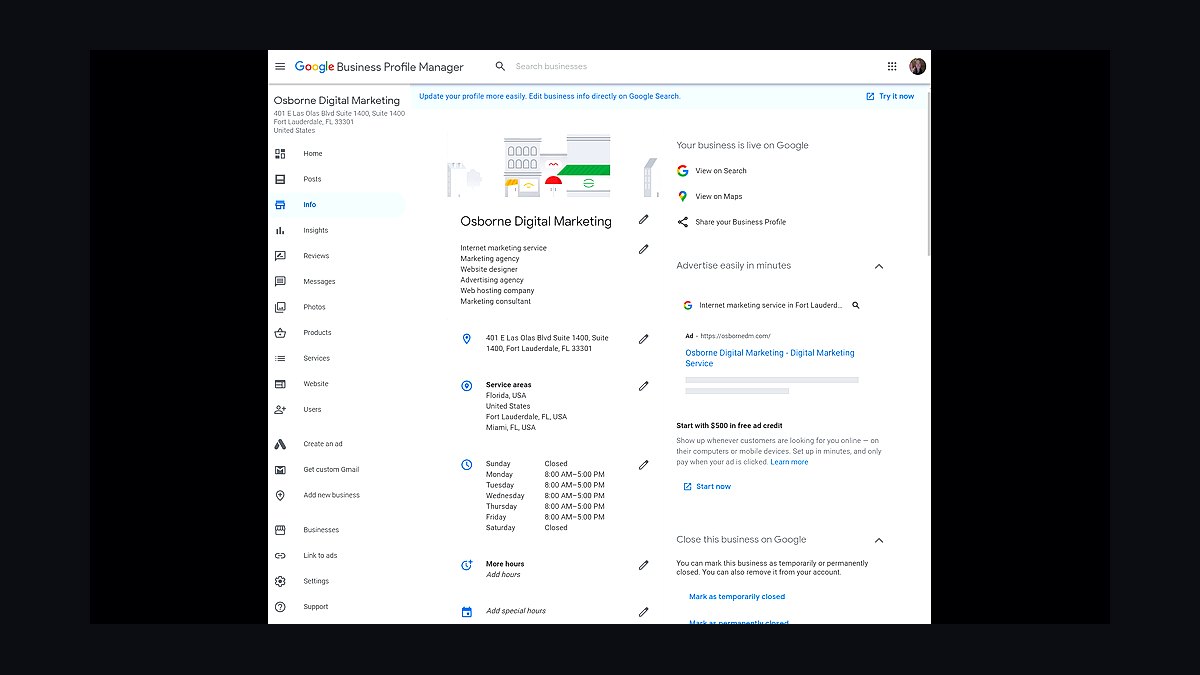Open the Osborne Digital Marketing ad title link
The width and height of the screenshot is (1200, 675).
770,358
